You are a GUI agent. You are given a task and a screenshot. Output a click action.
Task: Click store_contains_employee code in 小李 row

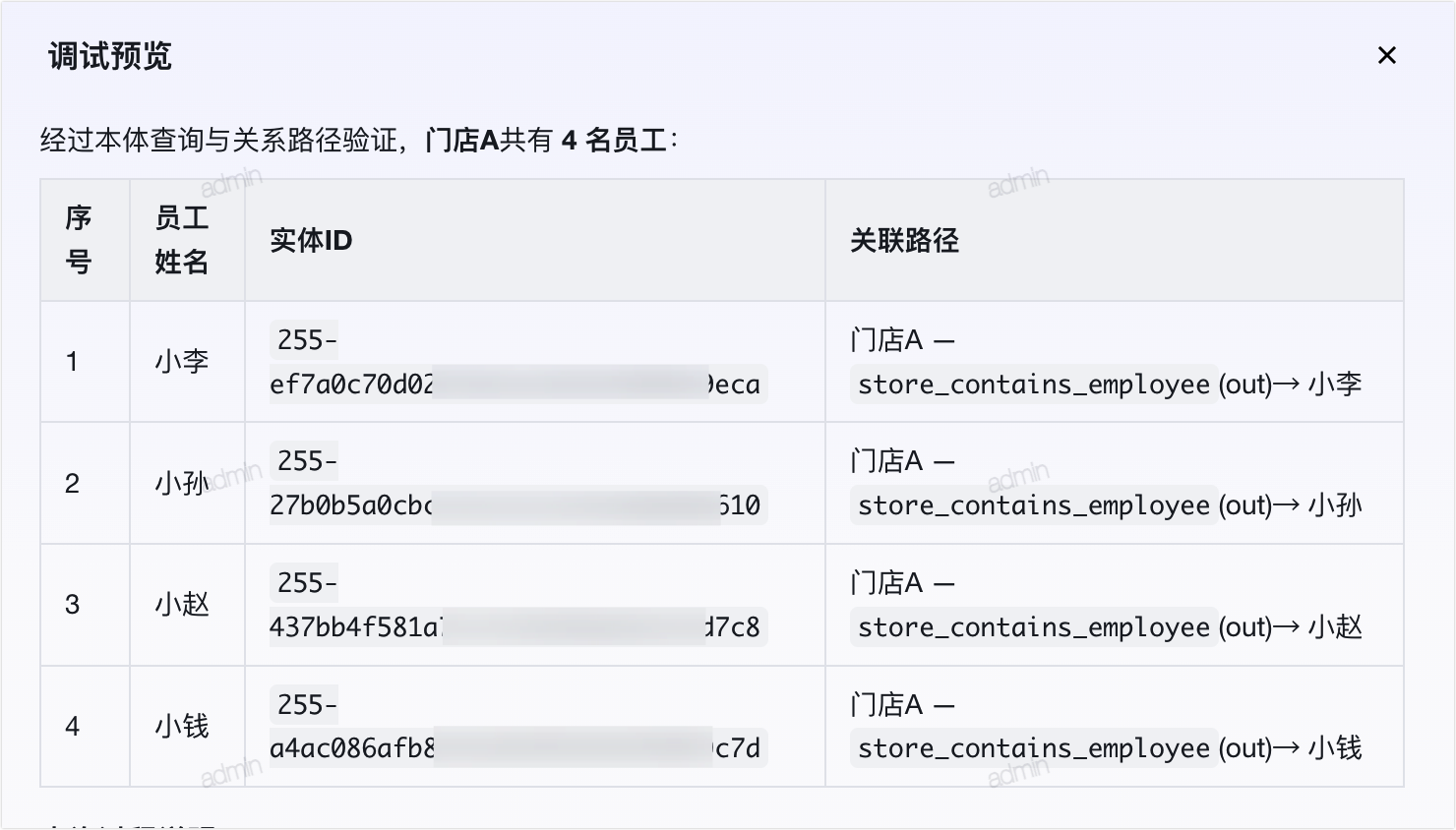[x=1034, y=385]
